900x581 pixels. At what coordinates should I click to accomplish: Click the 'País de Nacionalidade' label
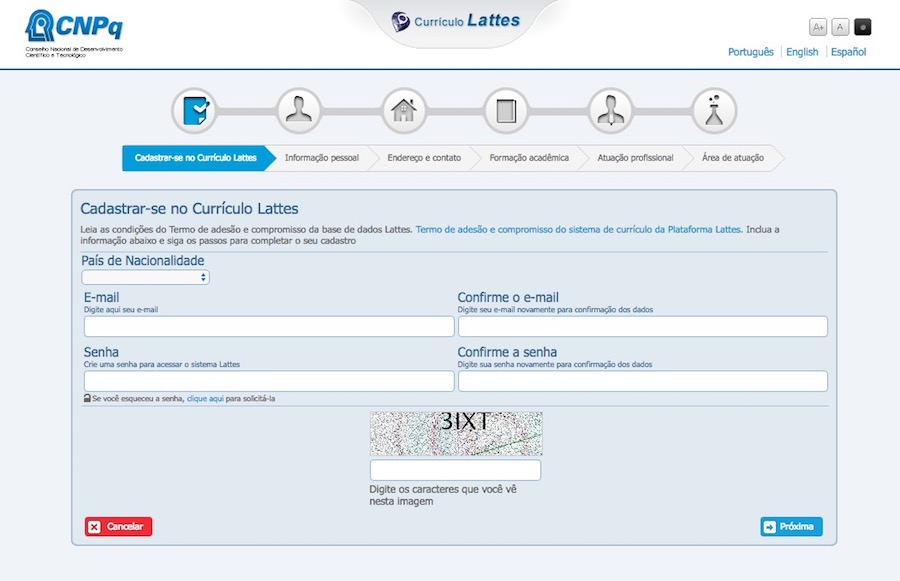143,261
